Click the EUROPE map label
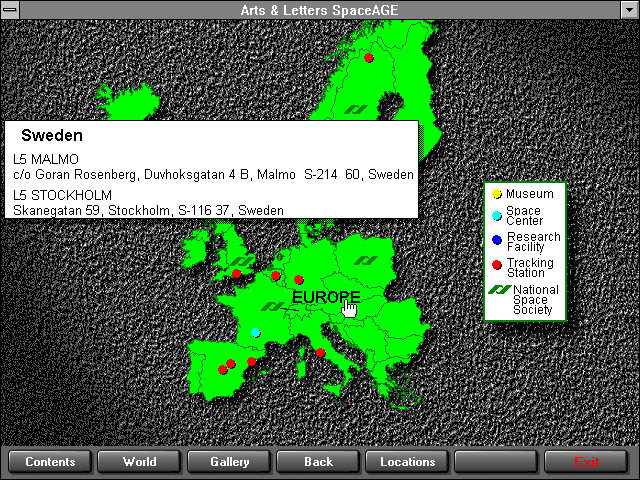Image resolution: width=640 pixels, height=480 pixels. [326, 297]
